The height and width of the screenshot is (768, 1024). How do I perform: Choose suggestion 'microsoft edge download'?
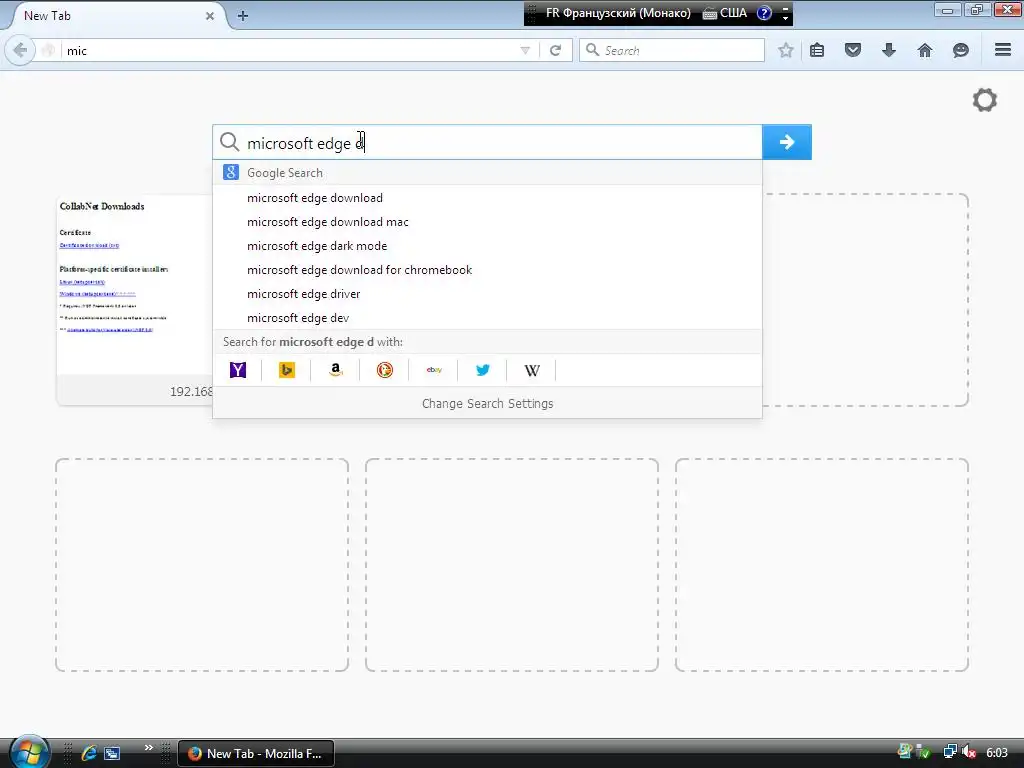click(487, 198)
